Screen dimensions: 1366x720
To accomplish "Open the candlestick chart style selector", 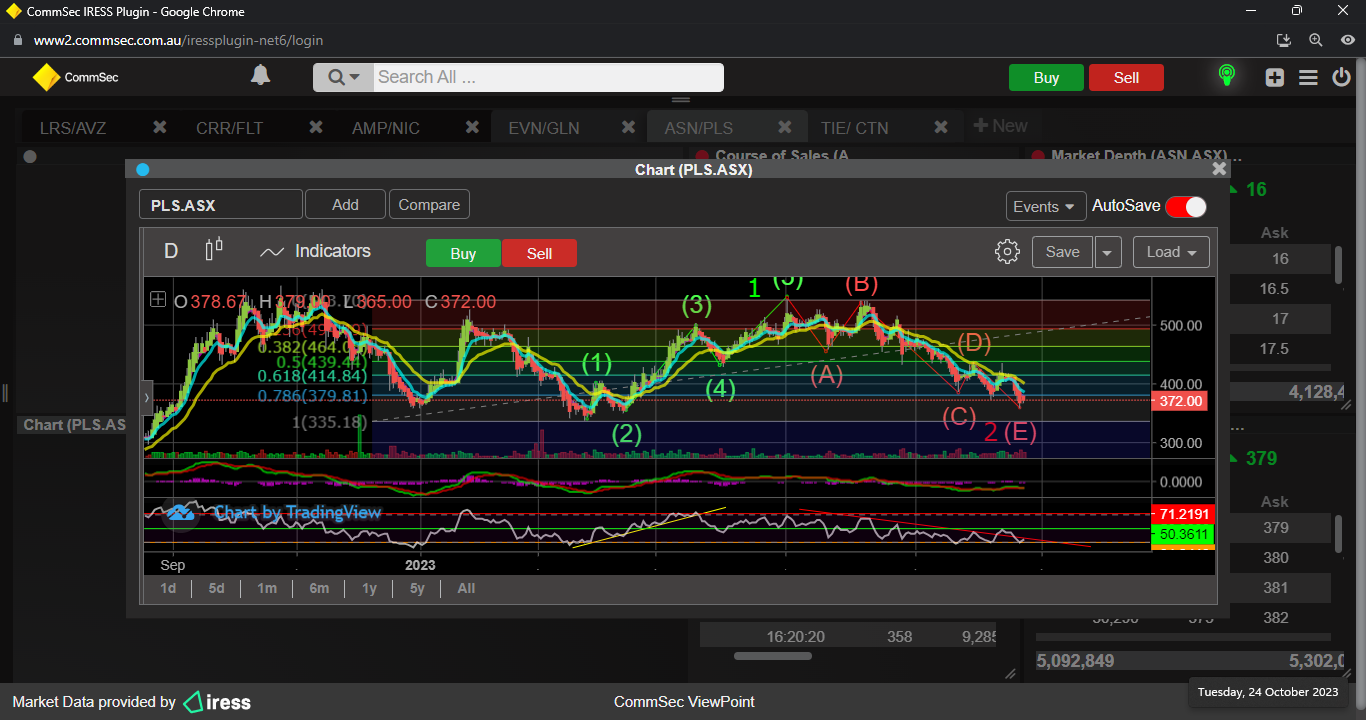I will point(214,250).
